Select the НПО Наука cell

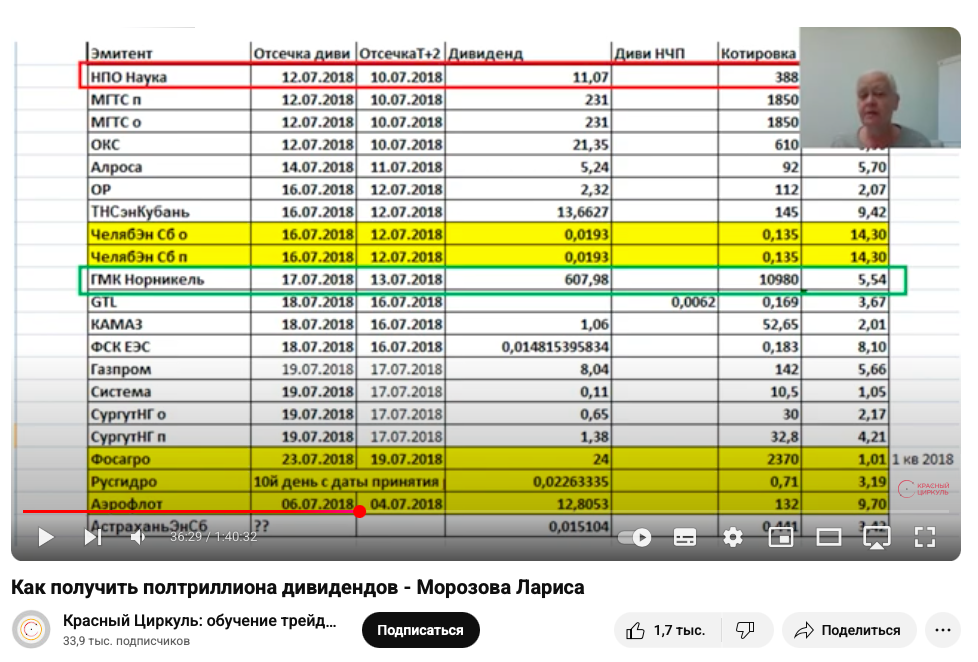pos(128,77)
